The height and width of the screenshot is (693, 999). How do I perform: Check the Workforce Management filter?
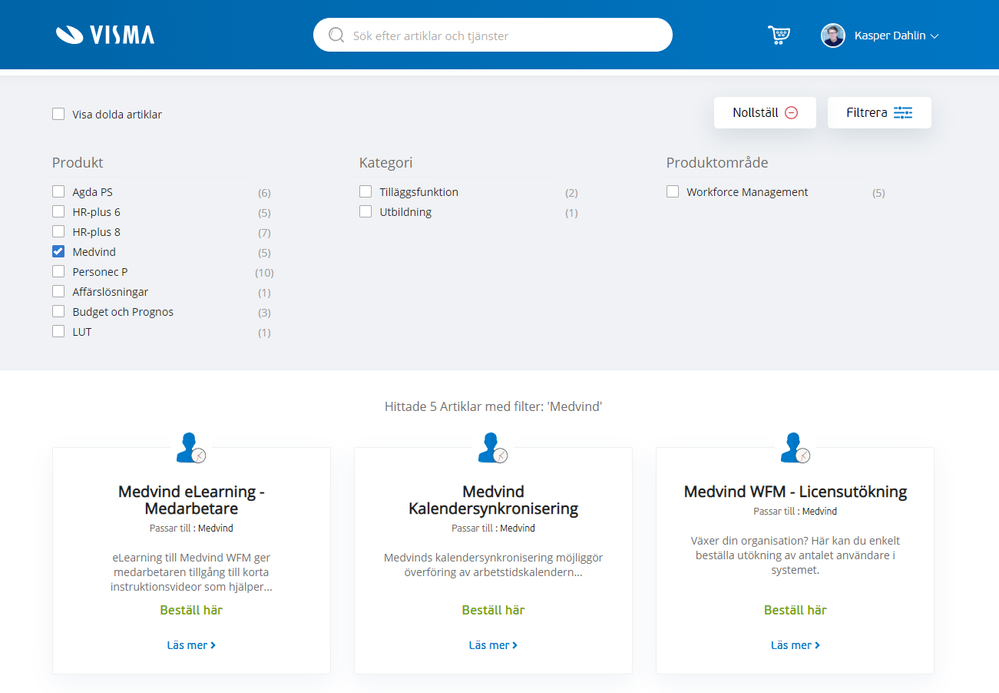[x=673, y=192]
